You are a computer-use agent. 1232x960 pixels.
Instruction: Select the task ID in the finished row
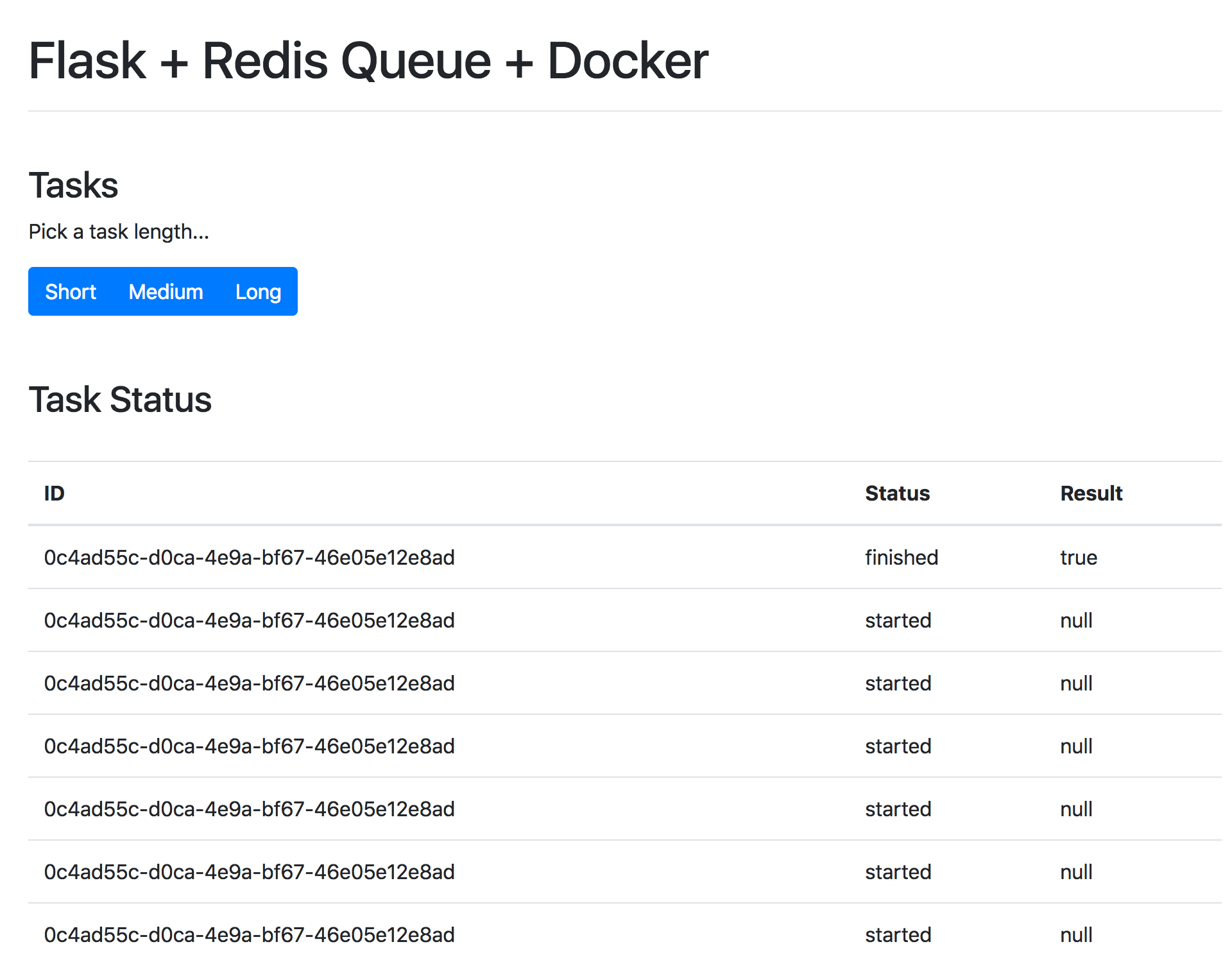249,557
